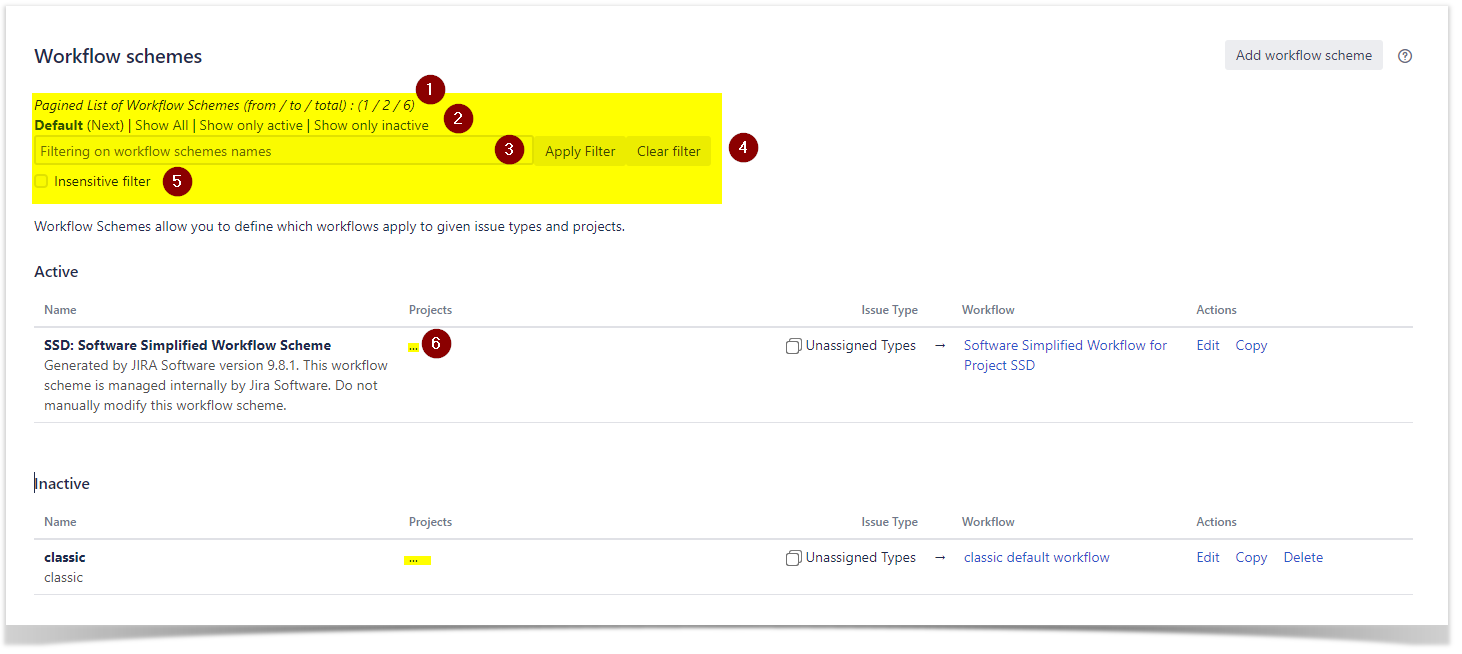Expand projects ellipsis for classic scheme
The image size is (1462, 654).
coord(413,560)
